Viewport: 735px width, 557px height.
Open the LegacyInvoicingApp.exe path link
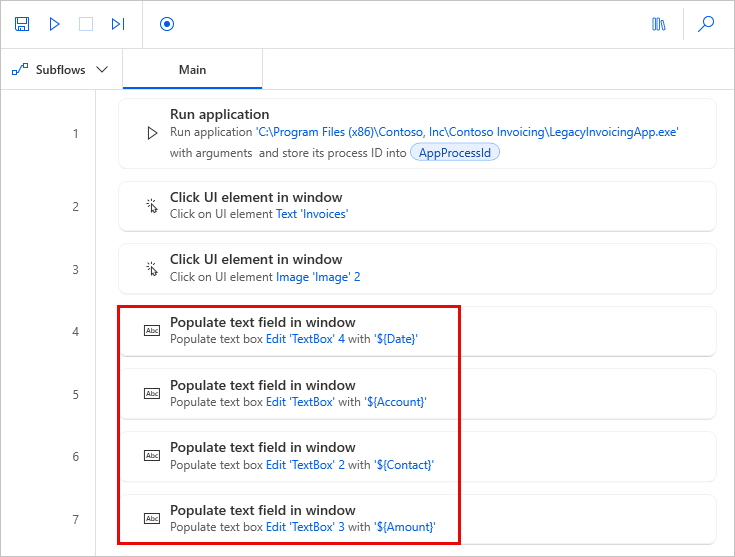467,132
